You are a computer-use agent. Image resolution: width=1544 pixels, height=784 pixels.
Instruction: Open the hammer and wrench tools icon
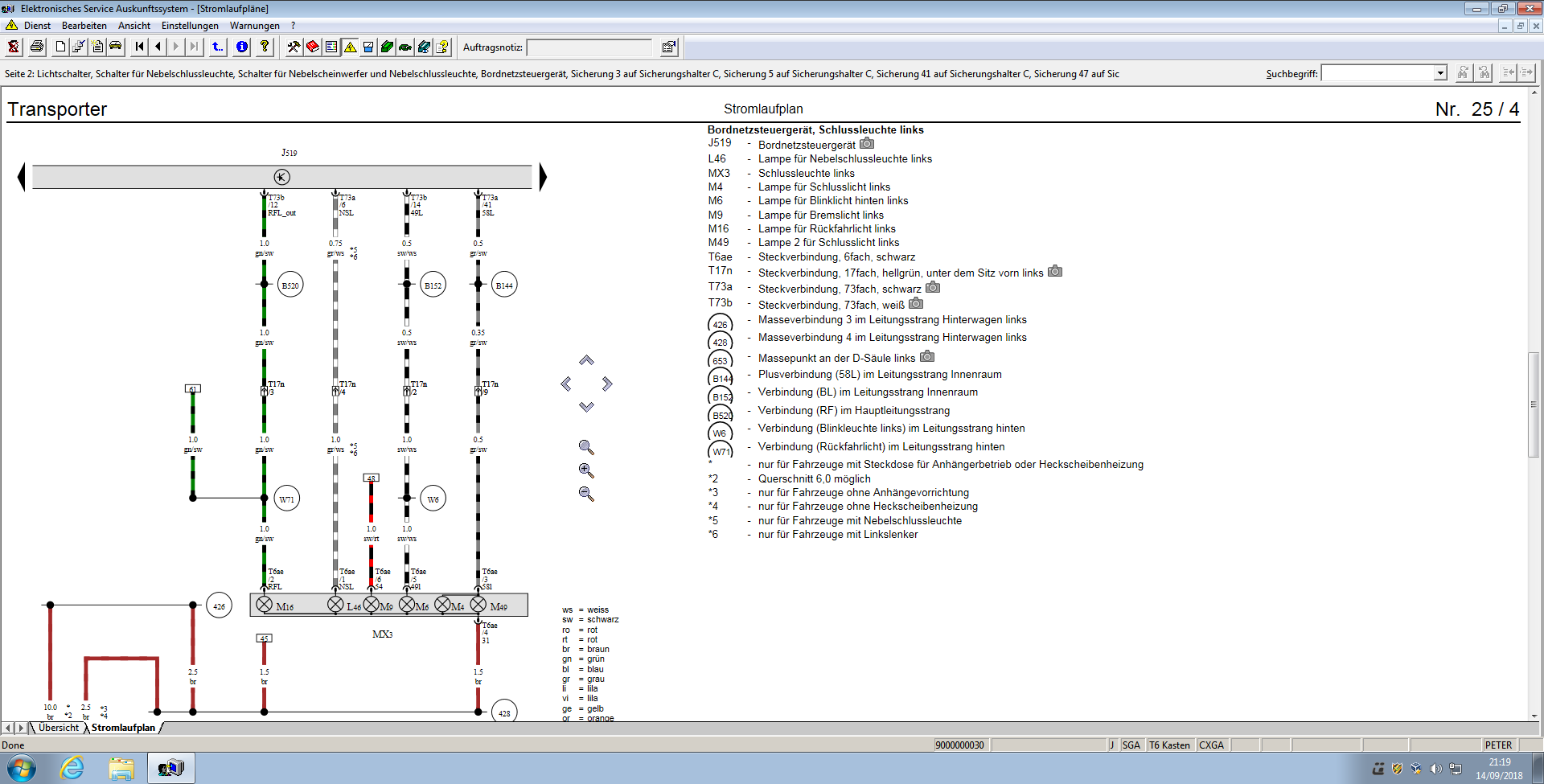coord(294,47)
